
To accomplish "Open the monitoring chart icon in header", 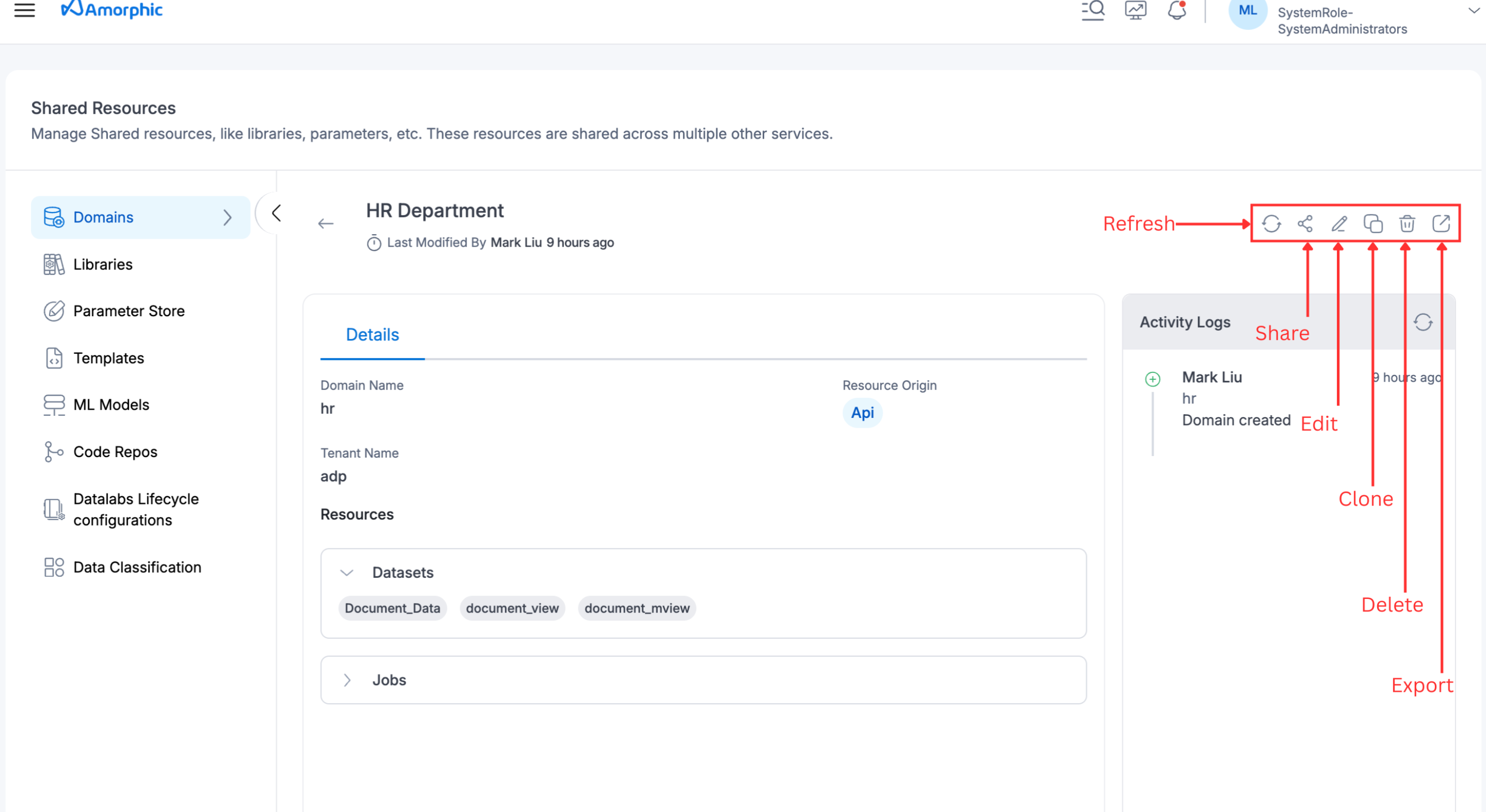I will [x=1135, y=10].
